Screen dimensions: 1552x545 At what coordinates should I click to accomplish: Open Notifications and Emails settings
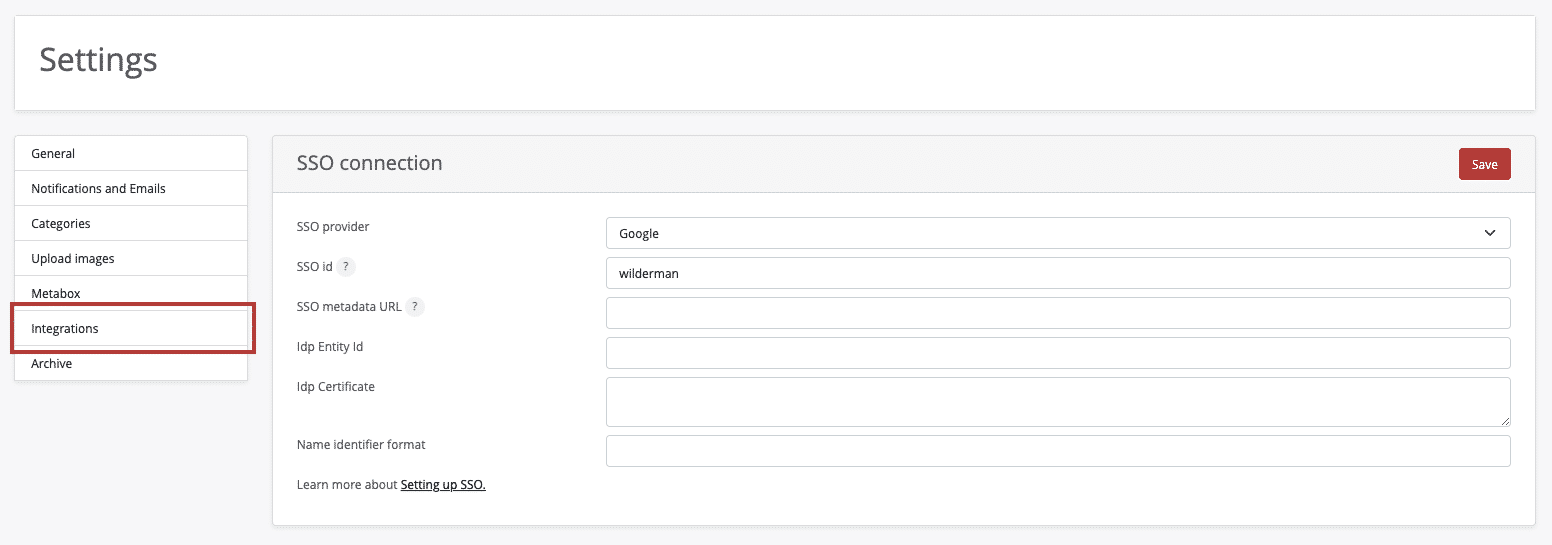131,188
